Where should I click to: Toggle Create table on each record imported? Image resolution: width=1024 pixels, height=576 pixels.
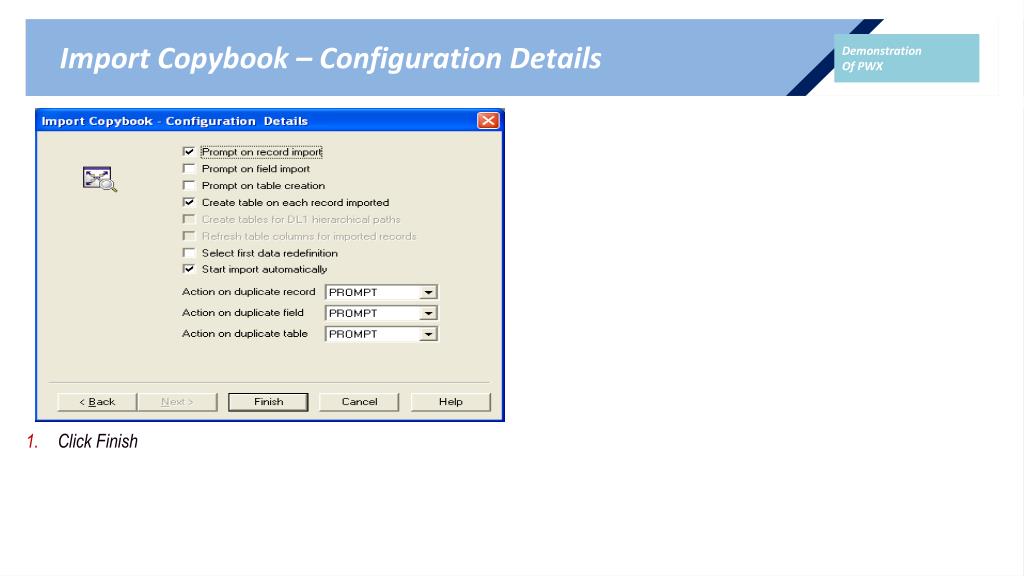point(189,202)
